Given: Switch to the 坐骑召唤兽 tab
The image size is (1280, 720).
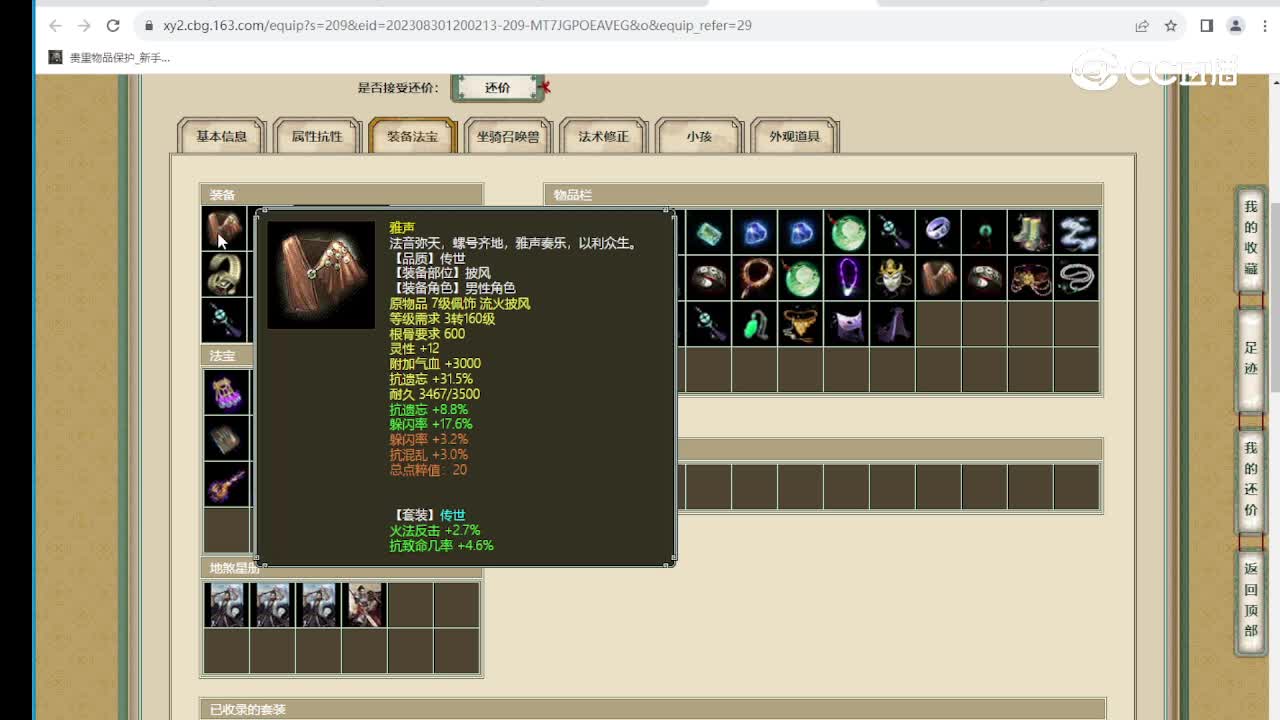Looking at the screenshot, I should click(508, 136).
